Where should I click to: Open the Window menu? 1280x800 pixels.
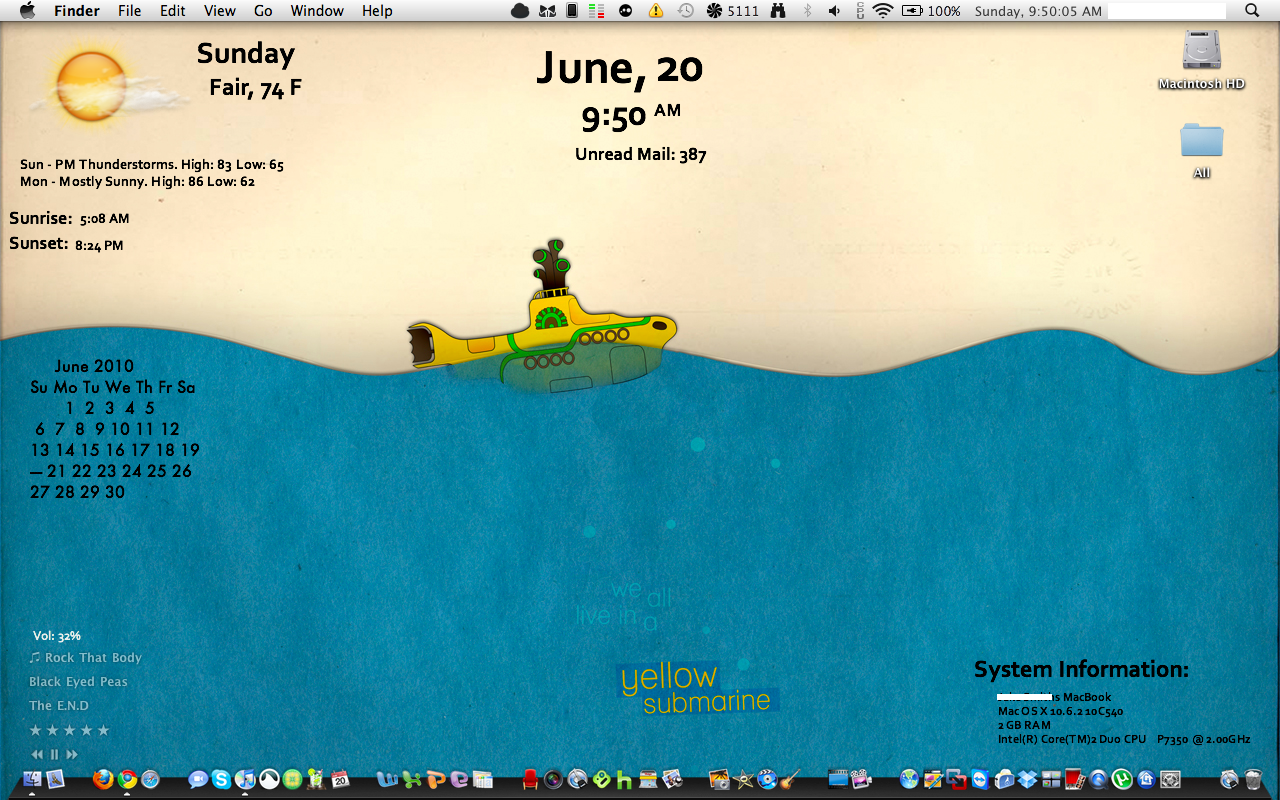click(317, 11)
